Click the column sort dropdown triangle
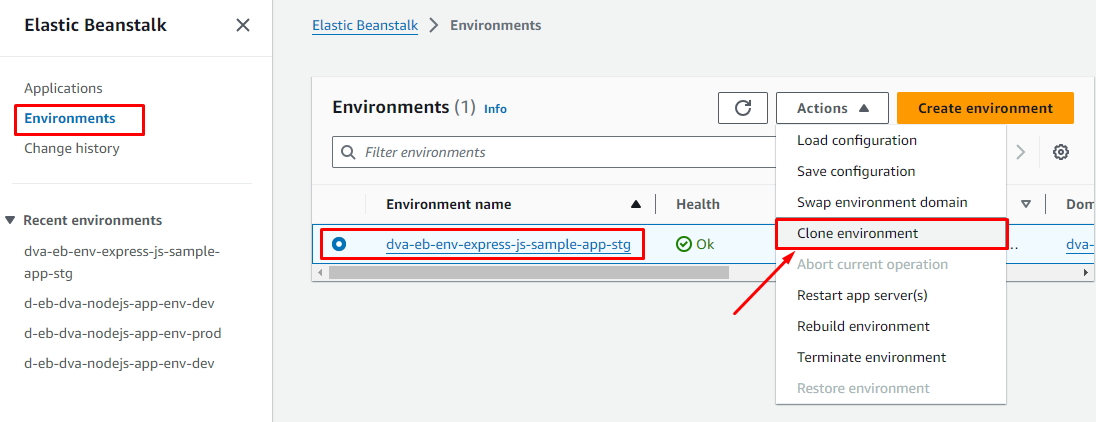This screenshot has height=422, width=1096. [x=1025, y=204]
